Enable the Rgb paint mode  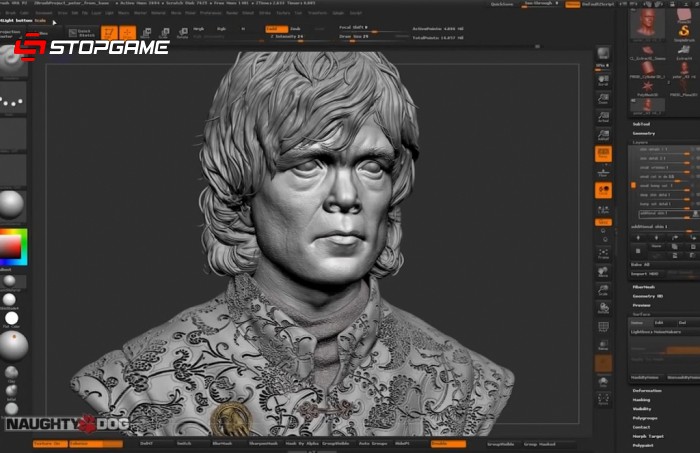click(x=221, y=29)
